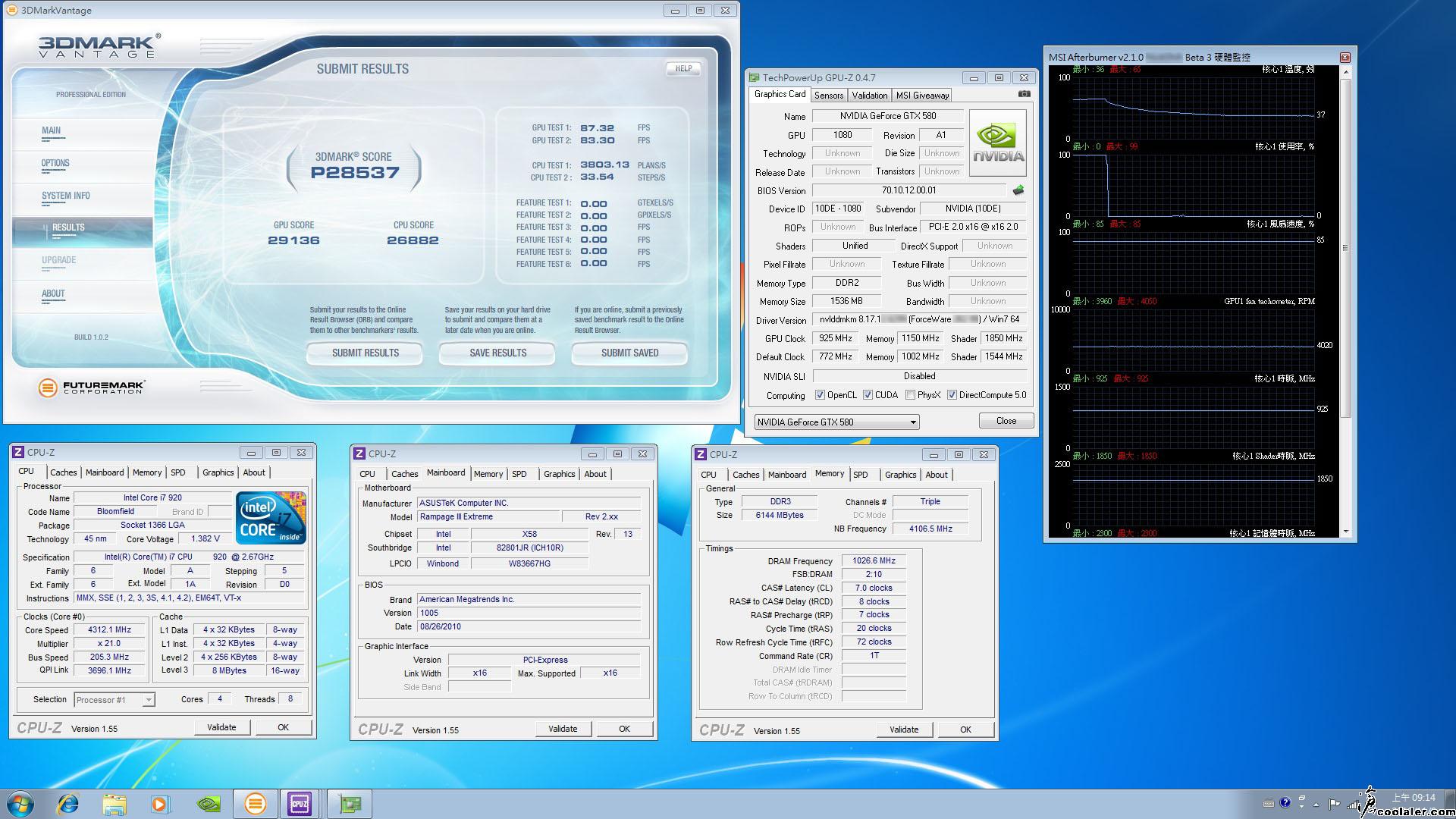1456x819 pixels.
Task: Open Internet Explorer from the taskbar
Action: [x=67, y=803]
